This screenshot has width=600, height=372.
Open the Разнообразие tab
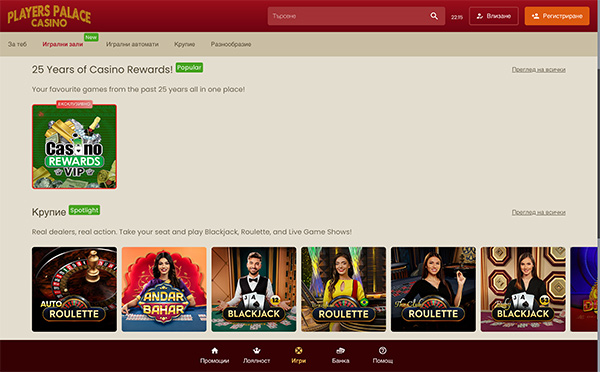pos(231,44)
